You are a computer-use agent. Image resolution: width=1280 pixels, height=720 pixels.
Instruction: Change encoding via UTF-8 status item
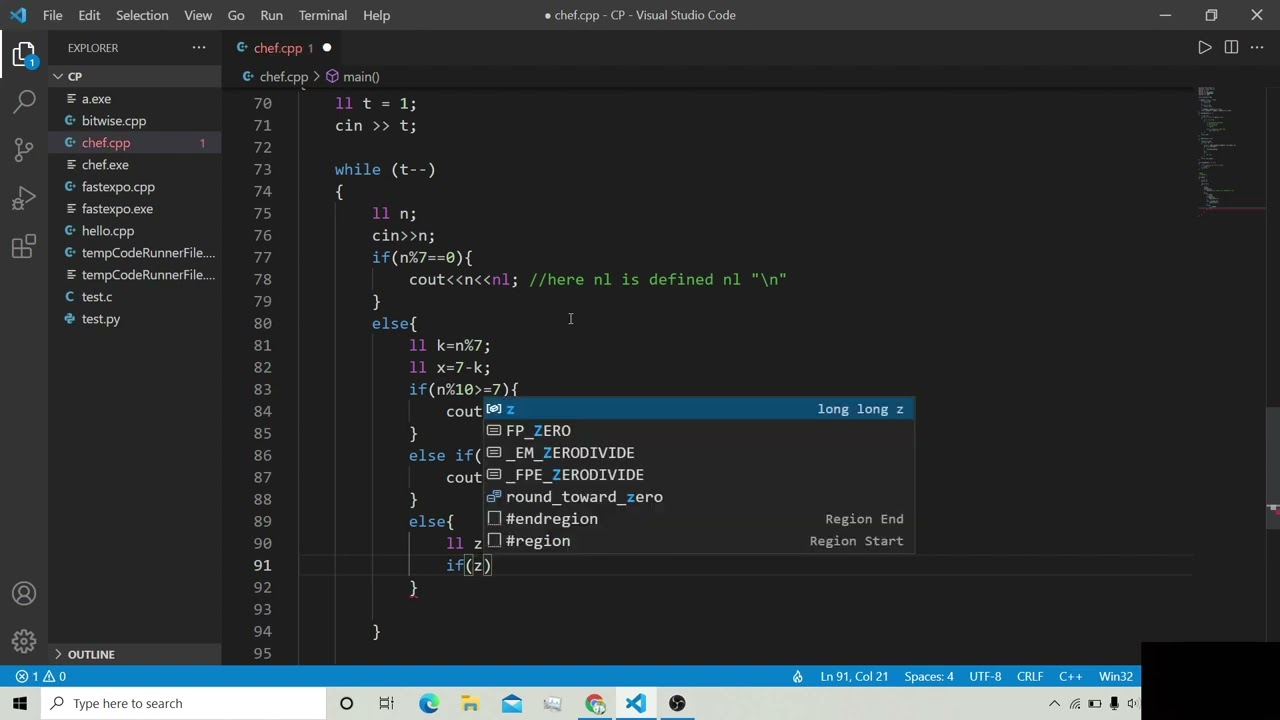pyautogui.click(x=985, y=677)
